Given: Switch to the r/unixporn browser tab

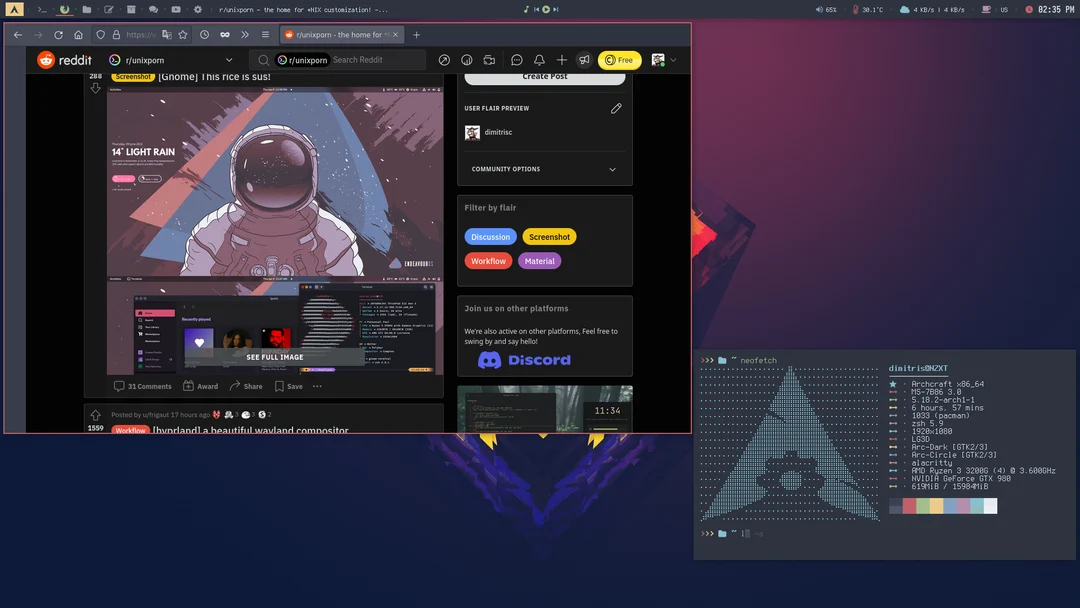Looking at the screenshot, I should point(340,33).
